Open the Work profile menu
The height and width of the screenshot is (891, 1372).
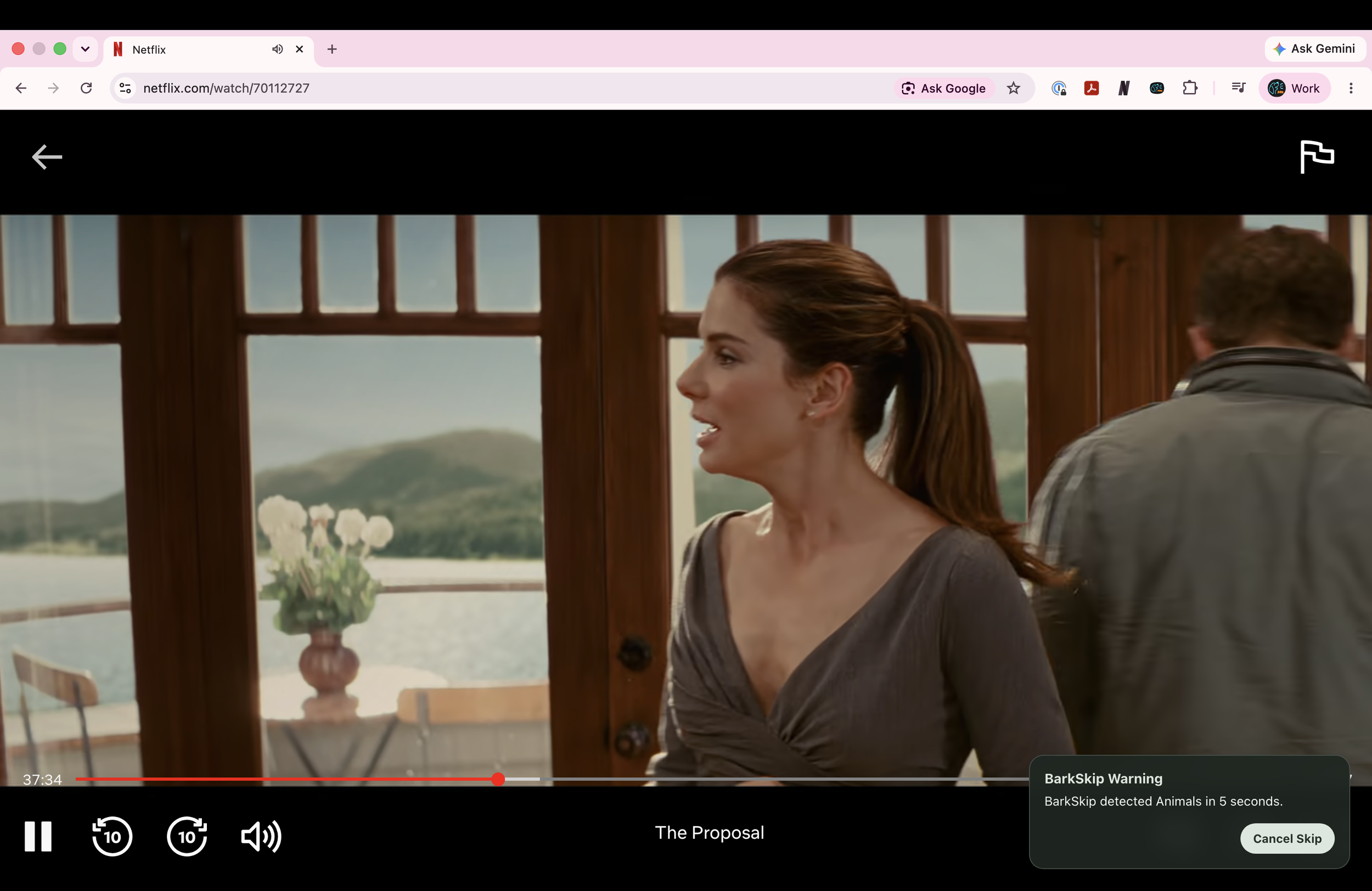pyautogui.click(x=1294, y=88)
